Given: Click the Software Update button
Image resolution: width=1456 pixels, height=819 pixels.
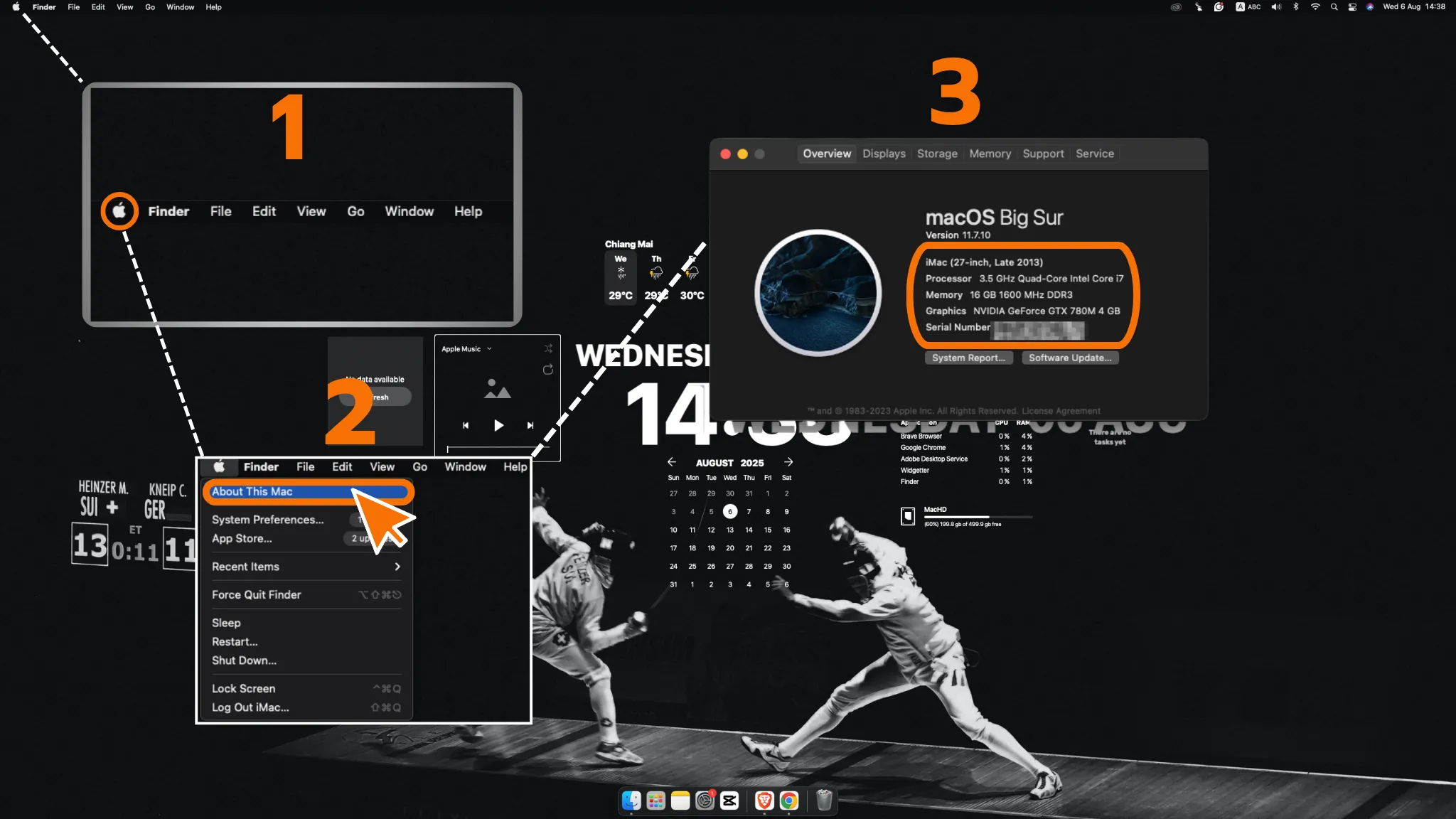Looking at the screenshot, I should tap(1069, 358).
